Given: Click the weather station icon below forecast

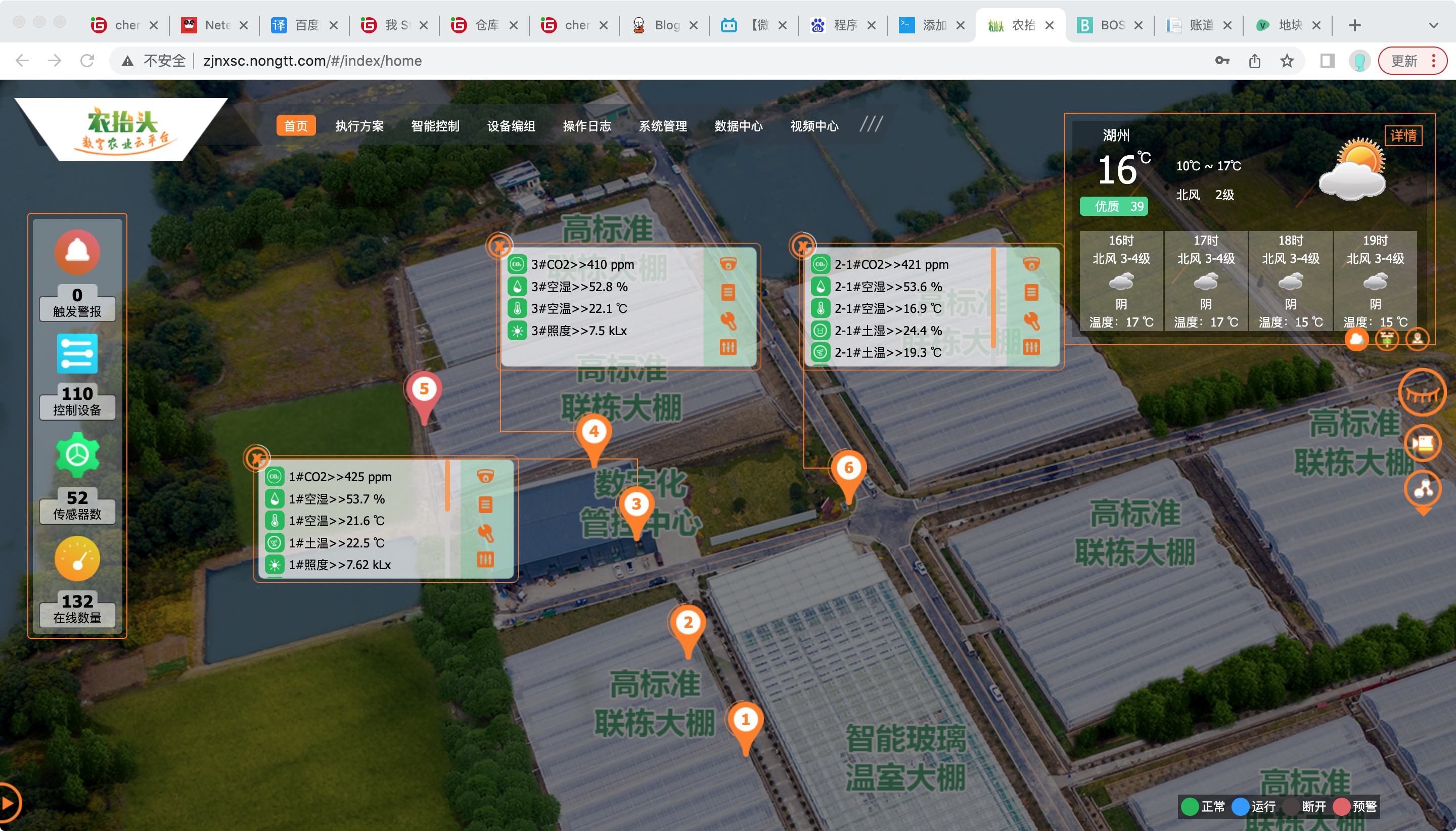Looking at the screenshot, I should [1386, 339].
